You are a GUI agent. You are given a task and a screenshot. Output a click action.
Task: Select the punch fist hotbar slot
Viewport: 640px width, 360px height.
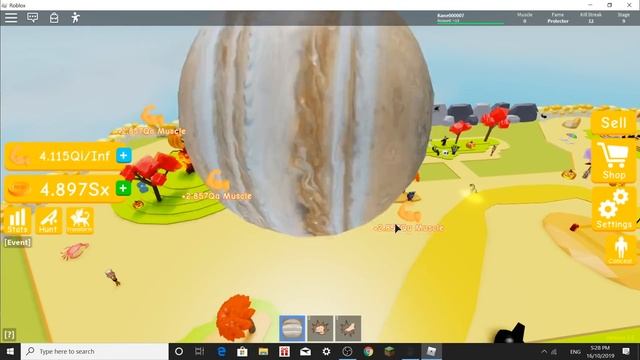(320, 328)
